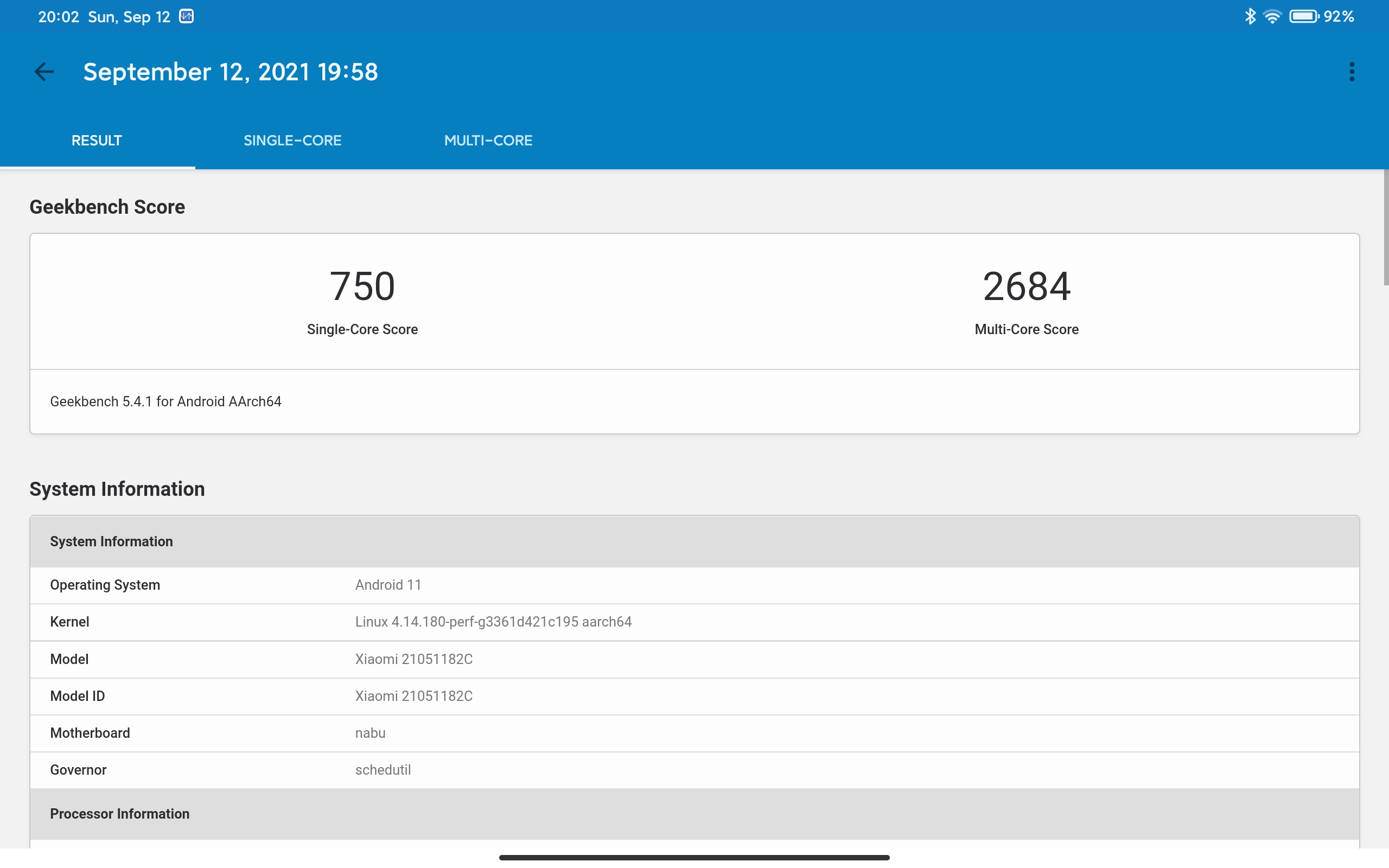1389x868 pixels.
Task: Tap the notification icon beside the date
Action: click(187, 17)
